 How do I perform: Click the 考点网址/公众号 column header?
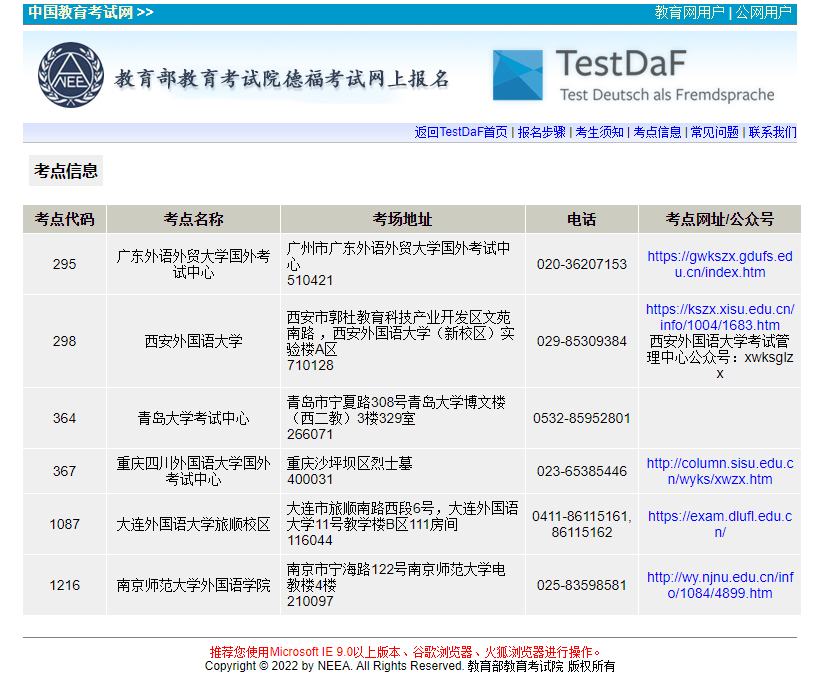(x=720, y=219)
